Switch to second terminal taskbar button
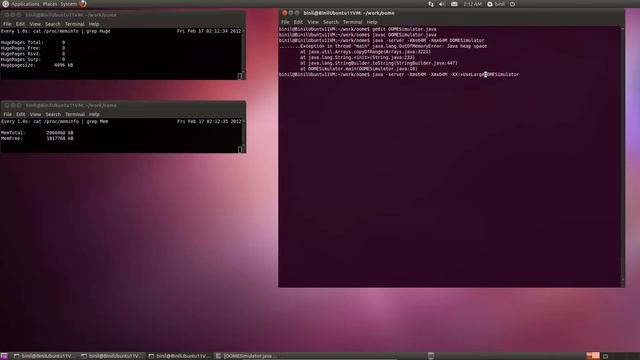Screen dimensions: 640x360 coord(111,356)
